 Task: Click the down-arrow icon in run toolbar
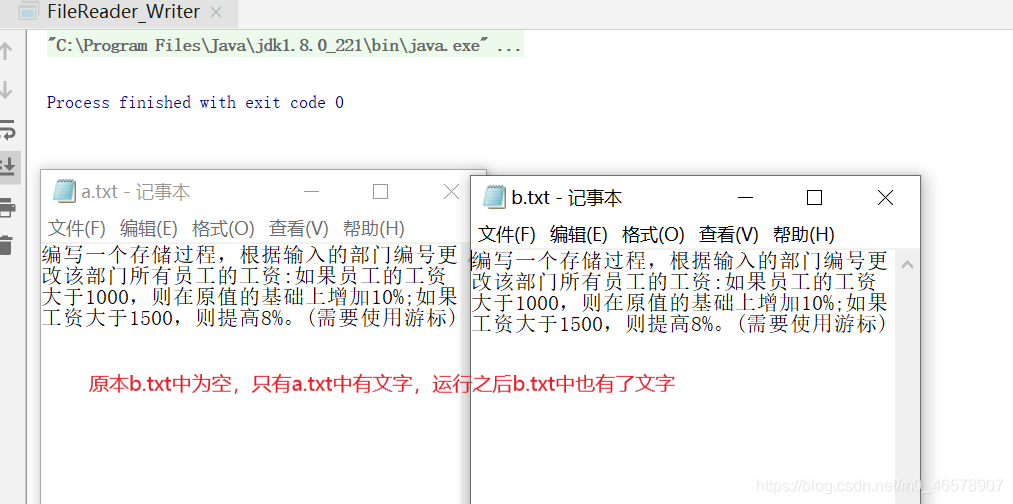coord(6,90)
